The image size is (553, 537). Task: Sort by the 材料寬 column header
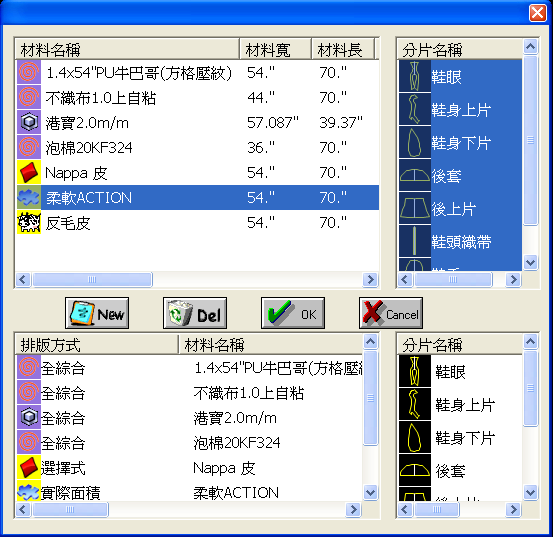(275, 49)
